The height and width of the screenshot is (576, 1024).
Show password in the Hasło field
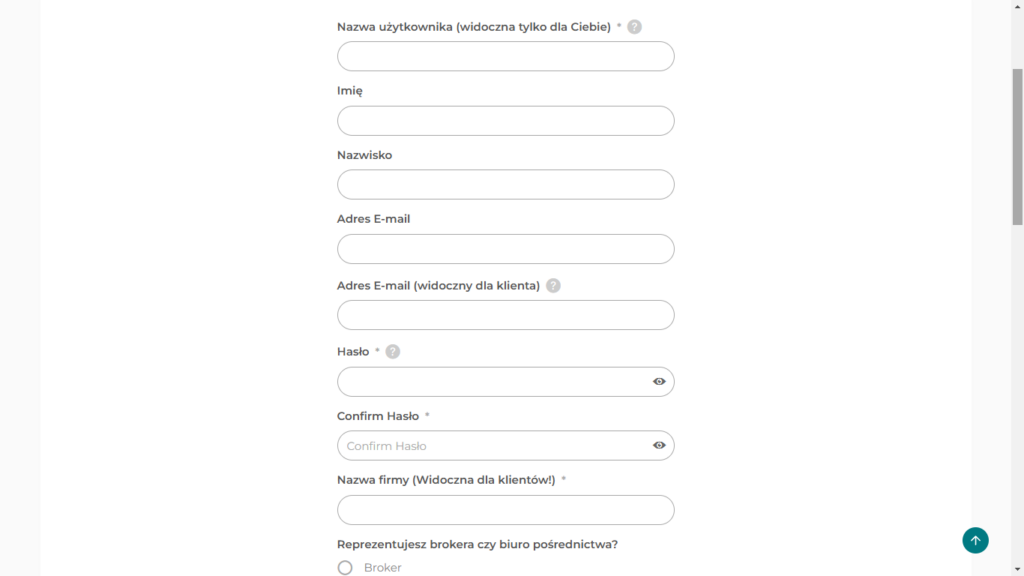click(x=659, y=381)
